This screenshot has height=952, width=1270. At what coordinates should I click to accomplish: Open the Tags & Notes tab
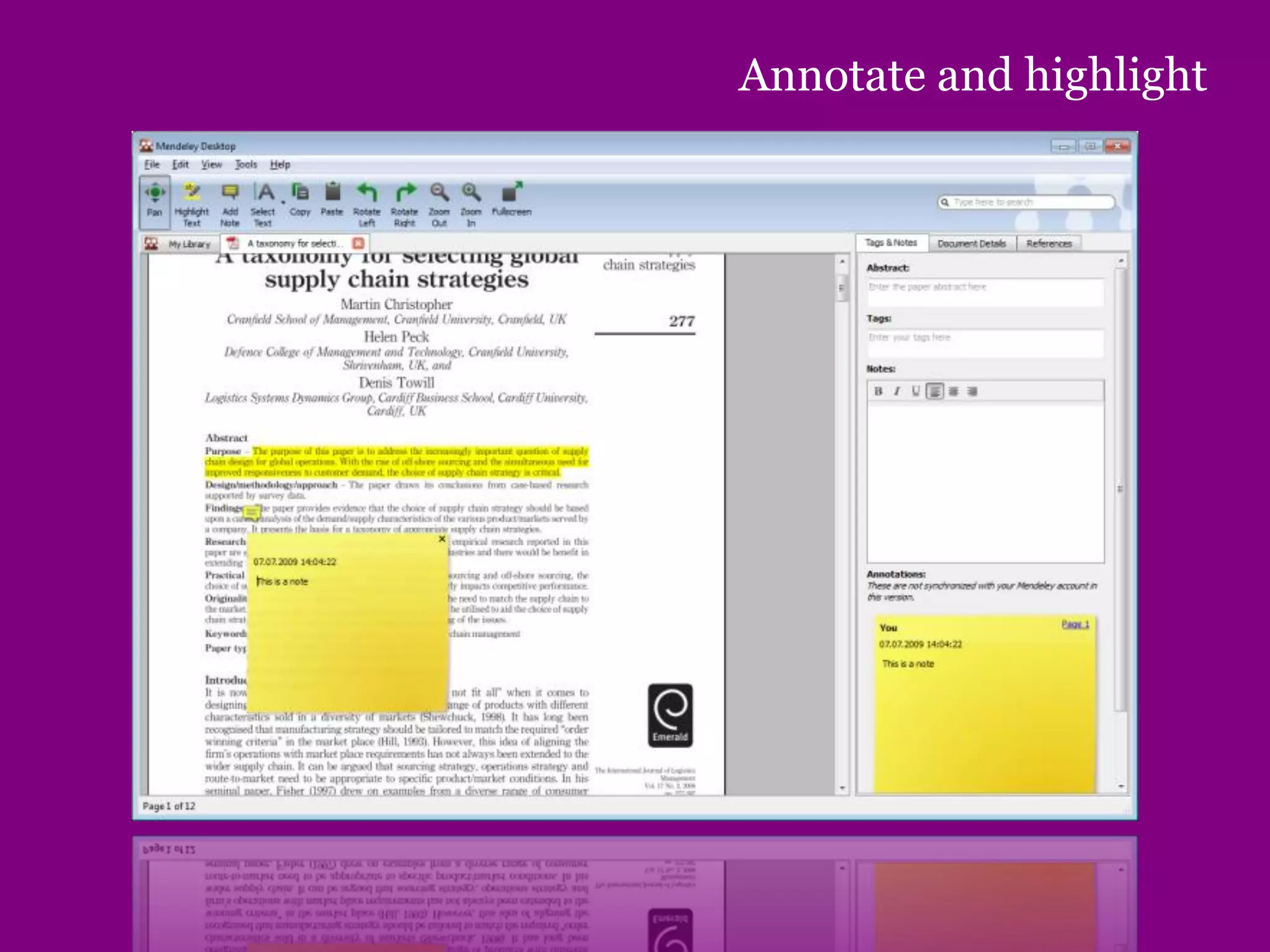(x=891, y=243)
